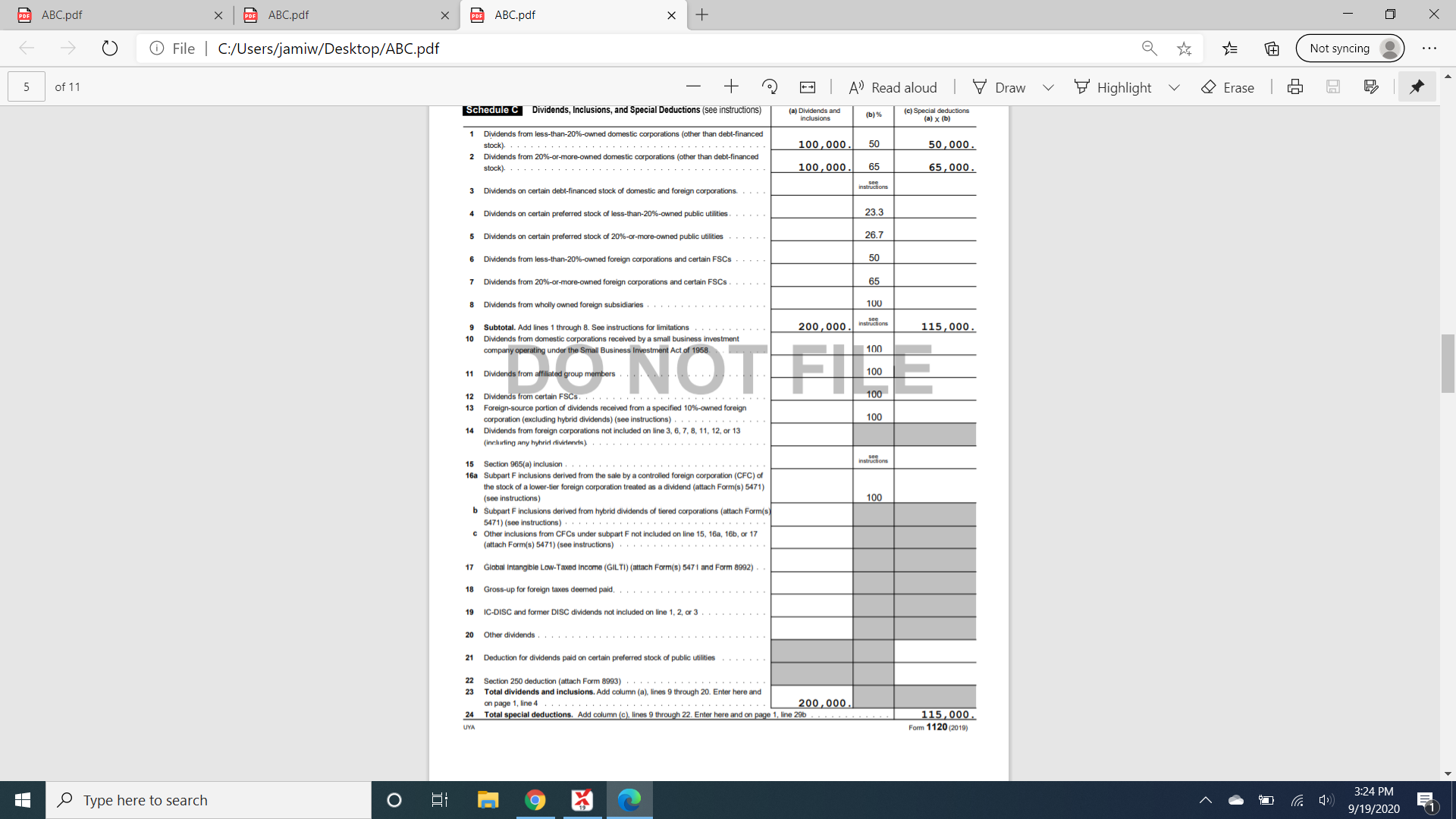Viewport: 1456px width, 819px height.
Task: Add this page to favorites
Action: [1185, 48]
